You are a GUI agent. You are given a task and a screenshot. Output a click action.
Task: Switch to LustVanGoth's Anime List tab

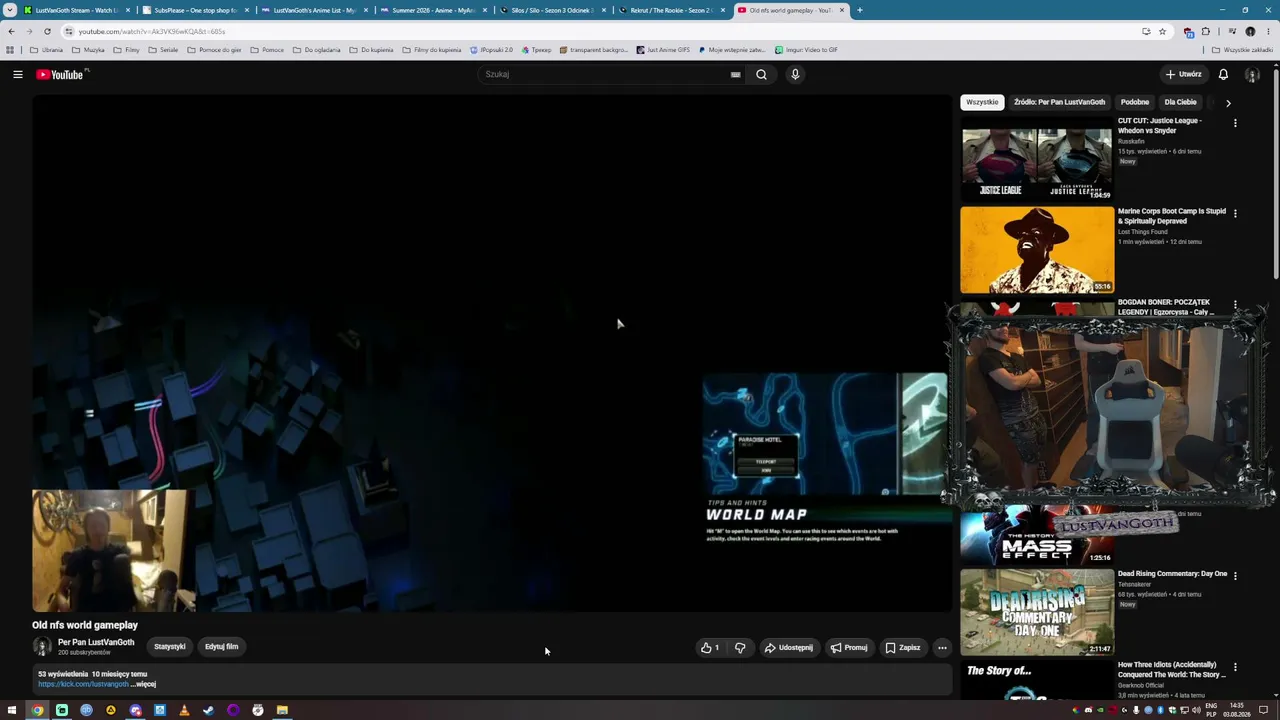point(314,10)
